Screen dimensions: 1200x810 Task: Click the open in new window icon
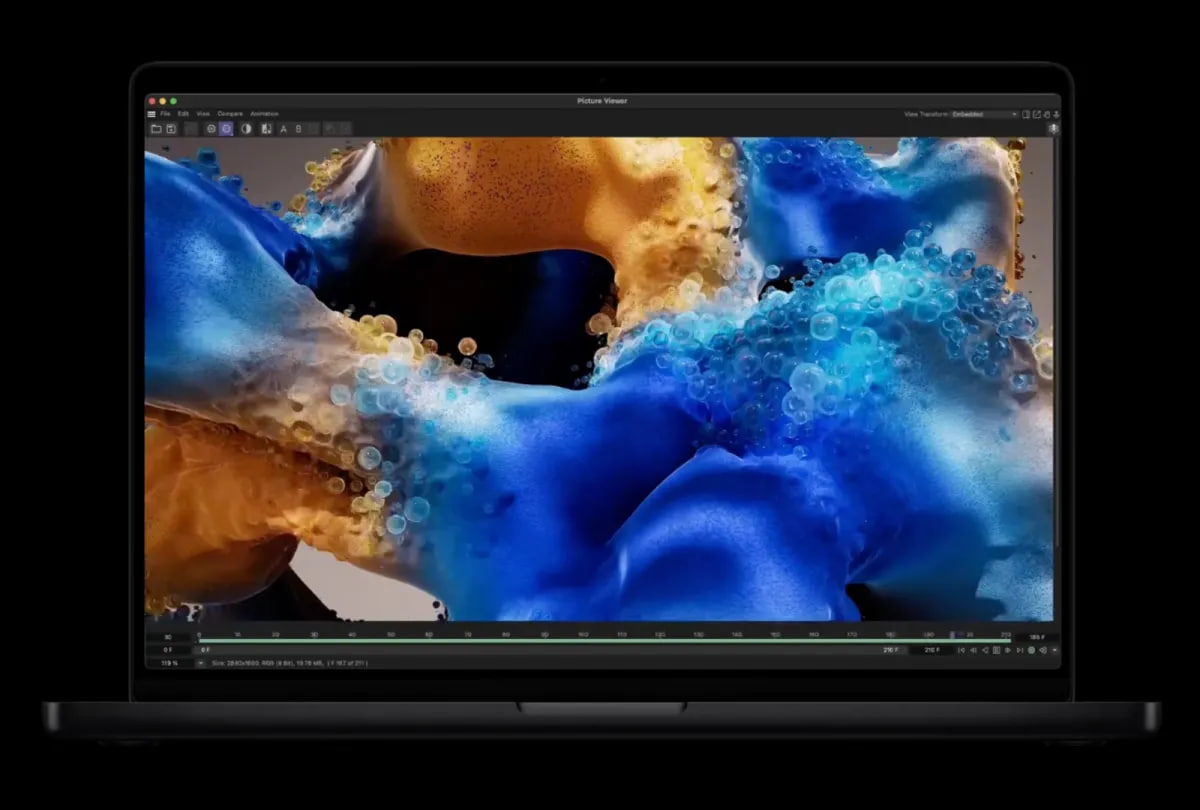point(1037,114)
